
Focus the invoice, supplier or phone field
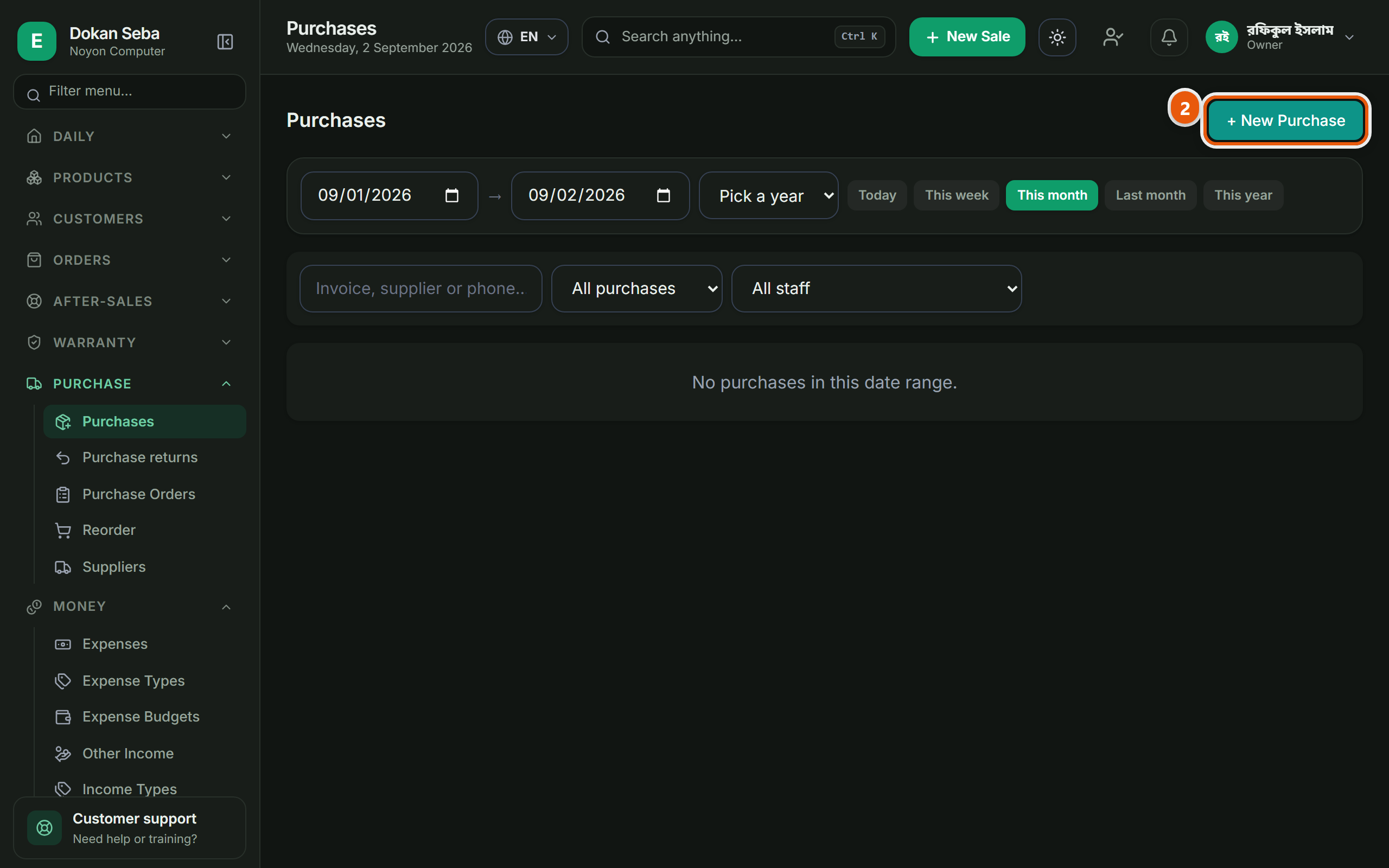pyautogui.click(x=420, y=288)
